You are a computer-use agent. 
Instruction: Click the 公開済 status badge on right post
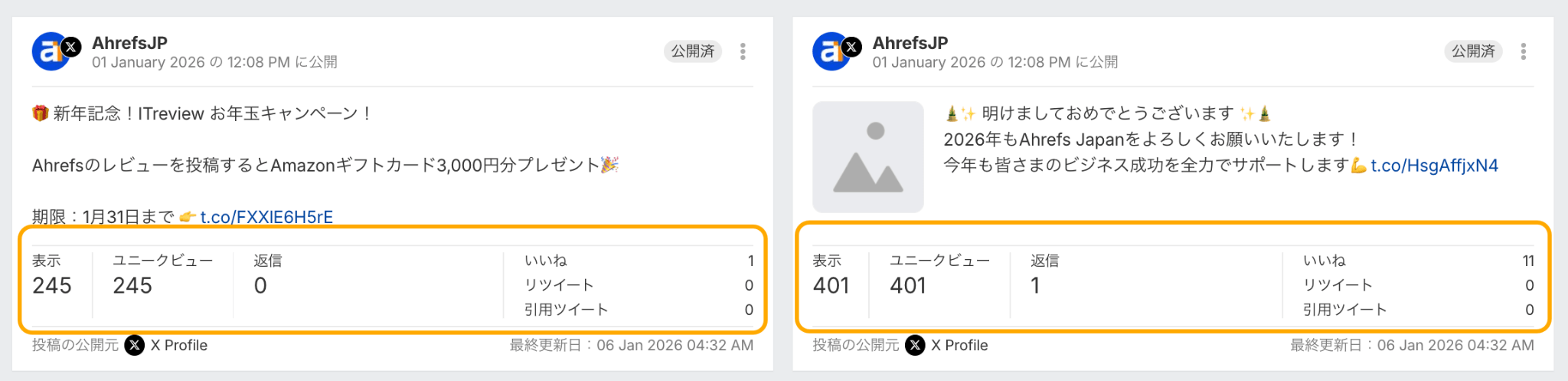pos(1473,51)
